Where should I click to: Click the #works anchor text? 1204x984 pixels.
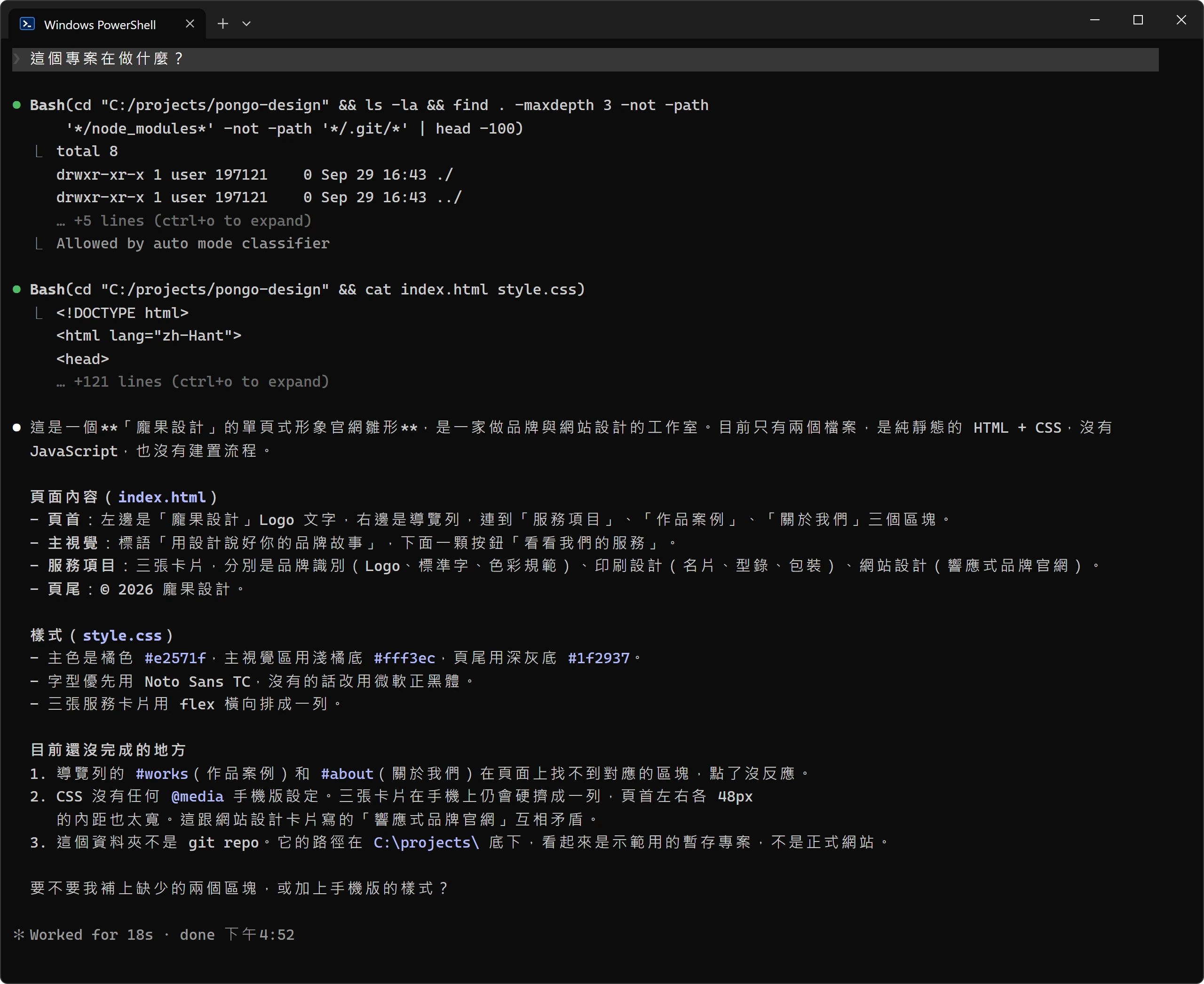(x=162, y=774)
